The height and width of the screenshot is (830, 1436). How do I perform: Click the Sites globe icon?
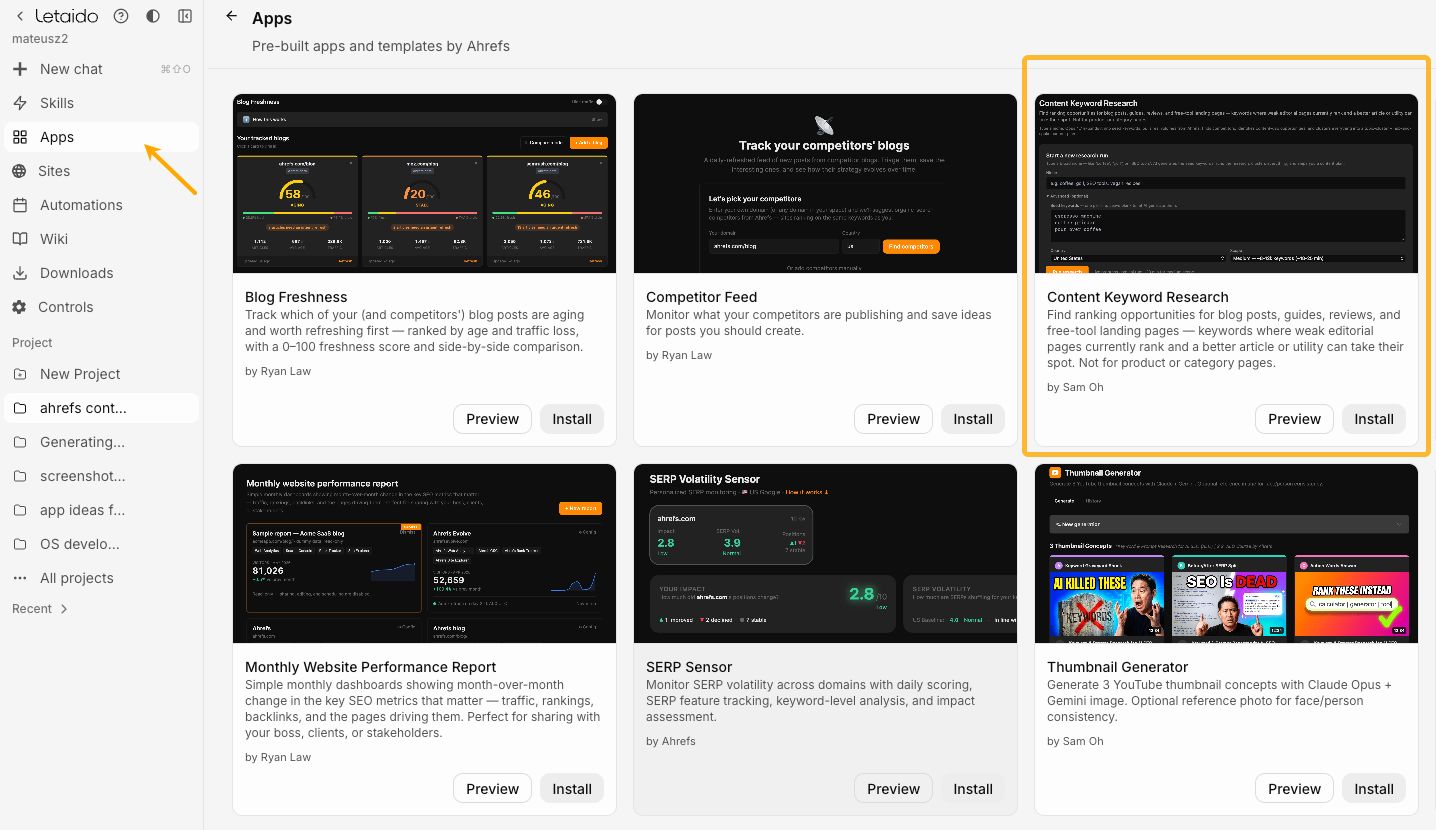click(20, 171)
